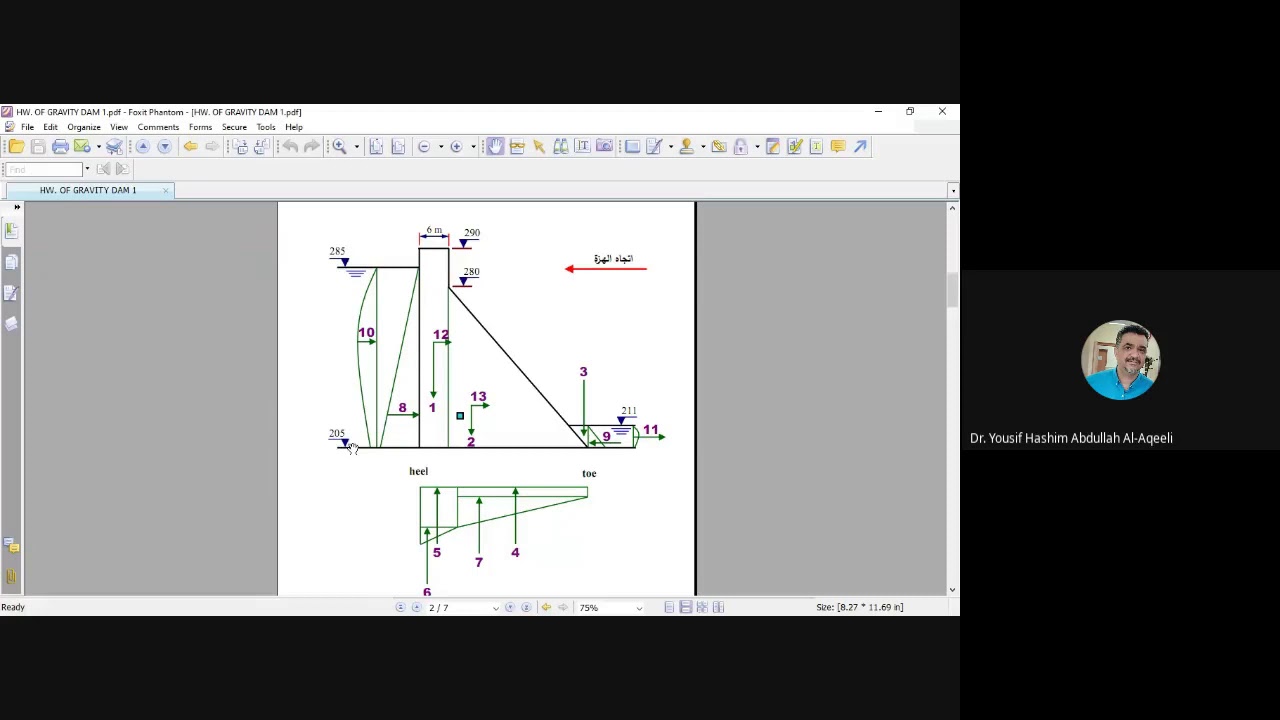Click the yellow Previous View arrow
Viewport: 1280px width, 720px height.
[190, 147]
